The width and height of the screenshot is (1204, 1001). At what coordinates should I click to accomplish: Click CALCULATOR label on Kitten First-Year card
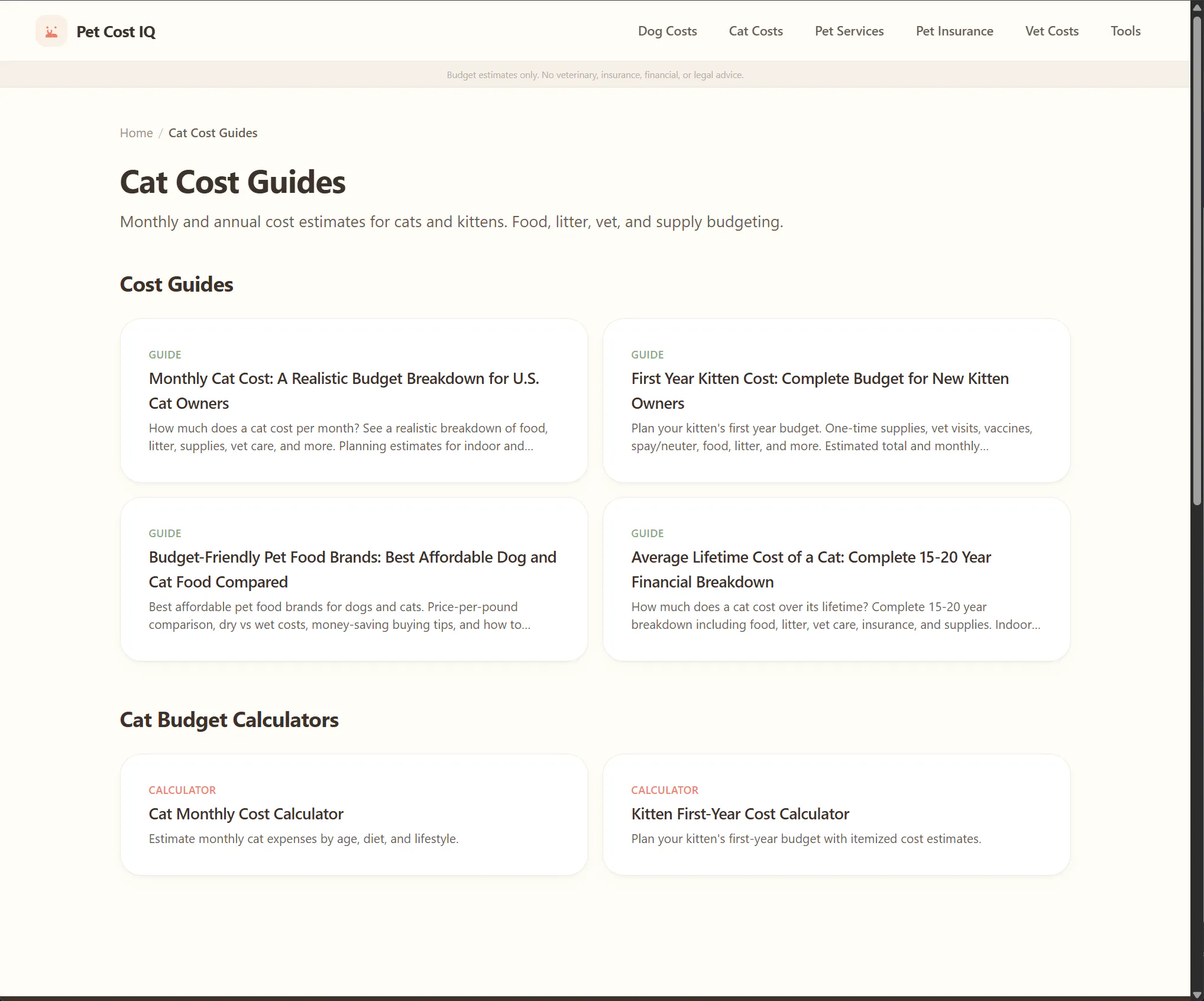(x=665, y=790)
